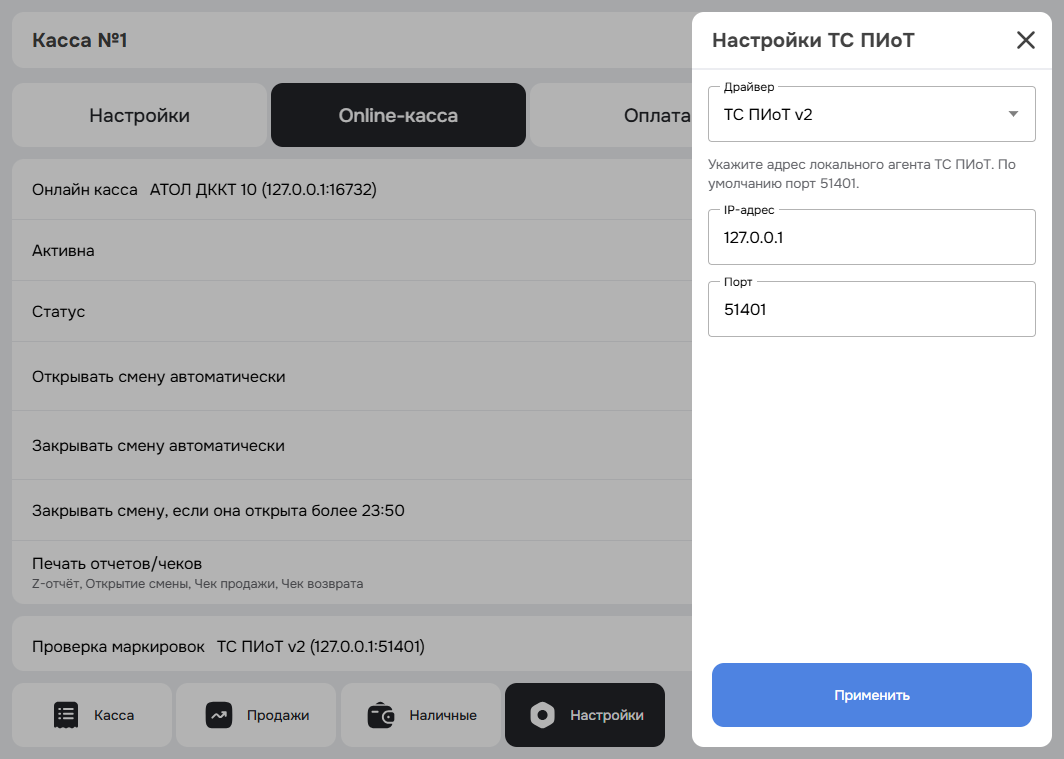Click the Активна row

point(352,250)
